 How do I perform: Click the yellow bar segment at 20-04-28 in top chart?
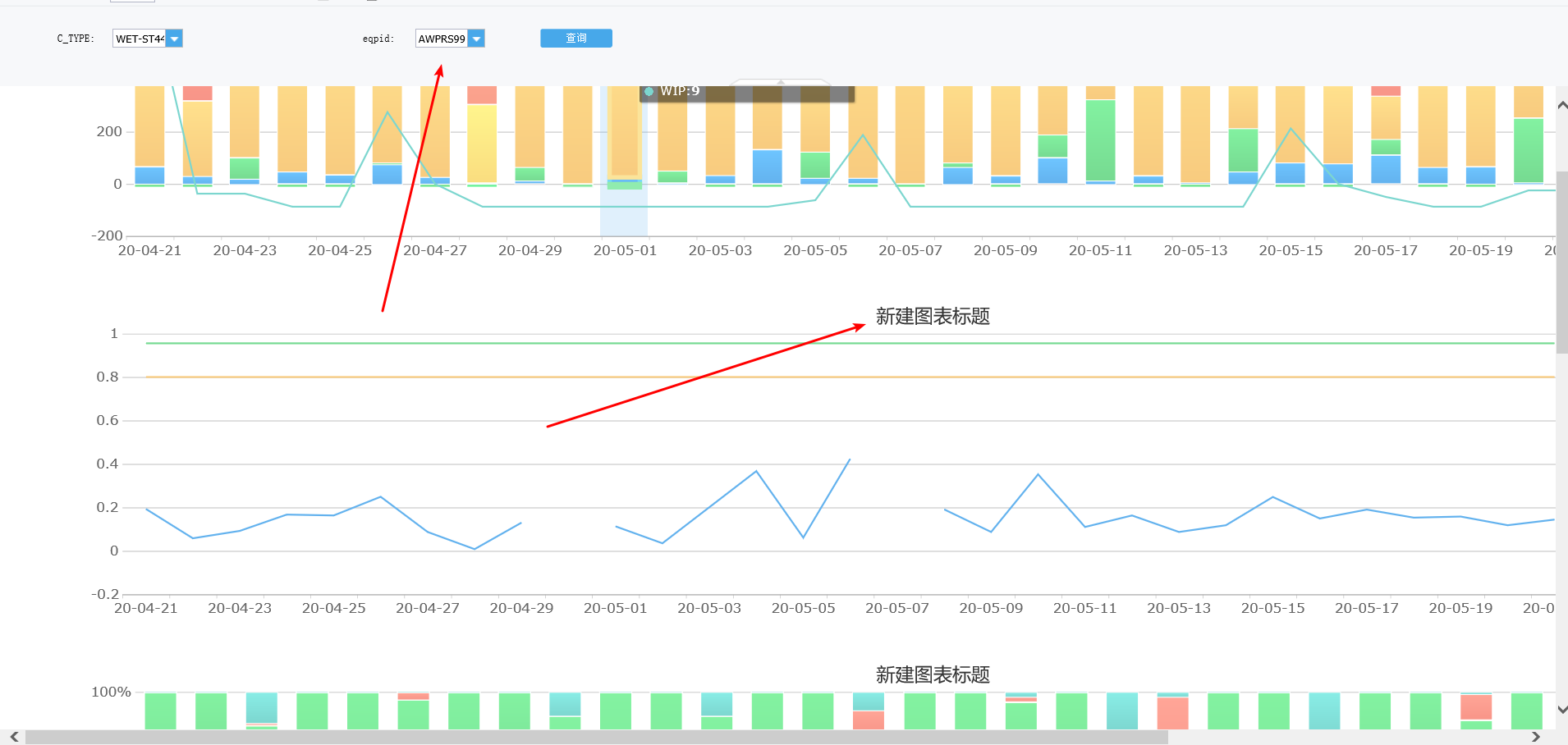[x=482, y=144]
